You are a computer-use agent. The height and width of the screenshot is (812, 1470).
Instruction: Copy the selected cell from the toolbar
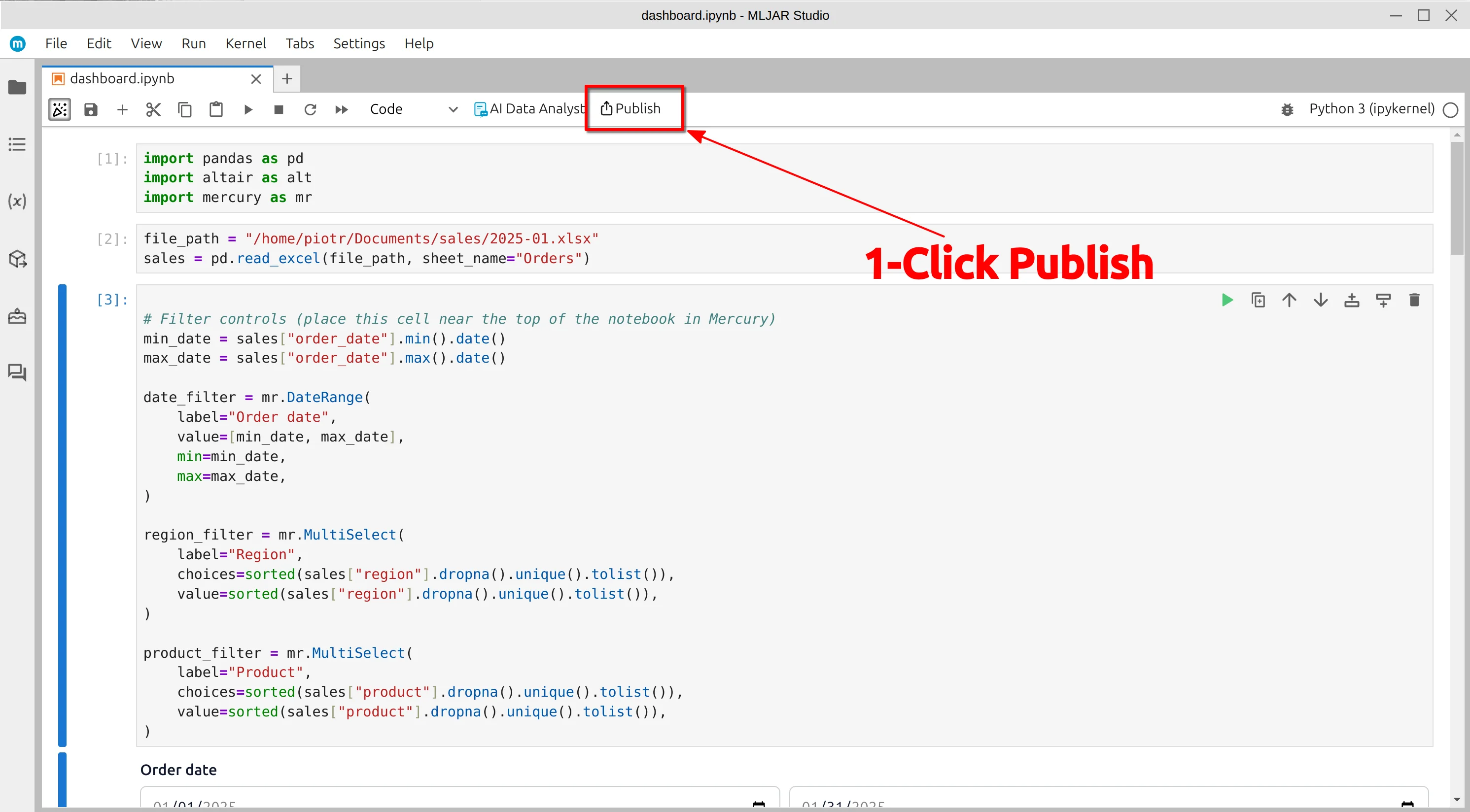(185, 109)
